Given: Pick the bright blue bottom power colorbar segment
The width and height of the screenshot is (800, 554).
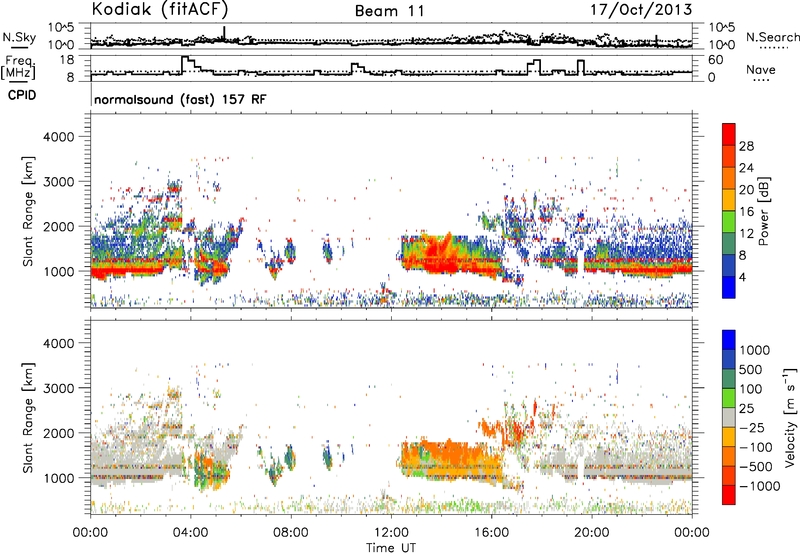Looking at the screenshot, I should pos(729,287).
